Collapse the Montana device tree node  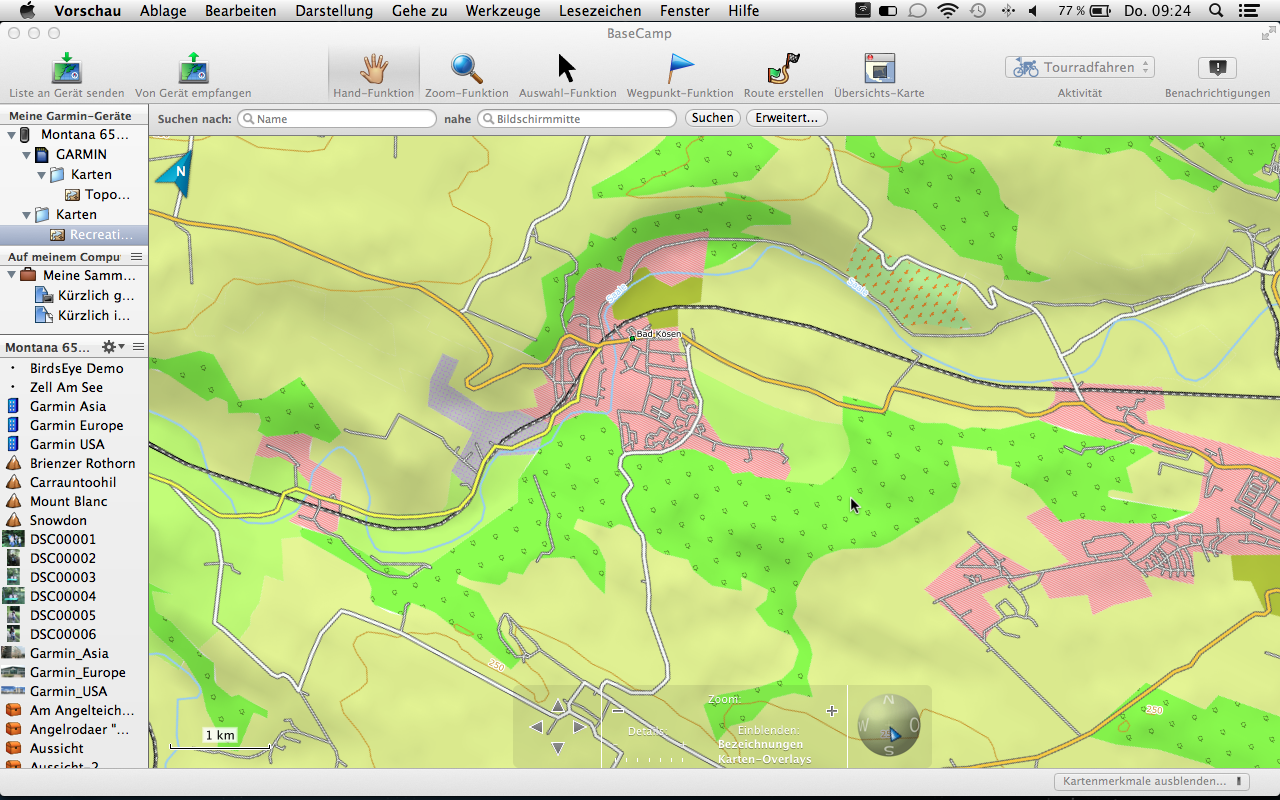pos(12,135)
